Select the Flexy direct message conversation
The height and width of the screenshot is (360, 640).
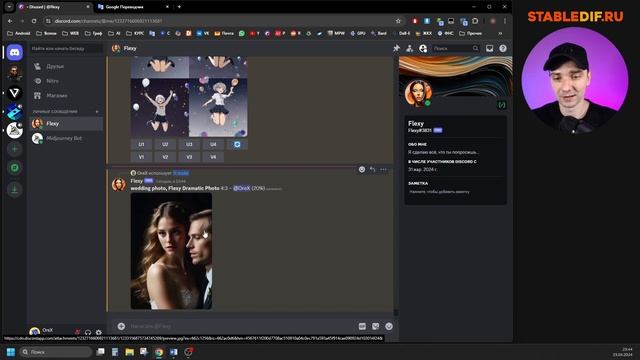pyautogui.click(x=66, y=124)
